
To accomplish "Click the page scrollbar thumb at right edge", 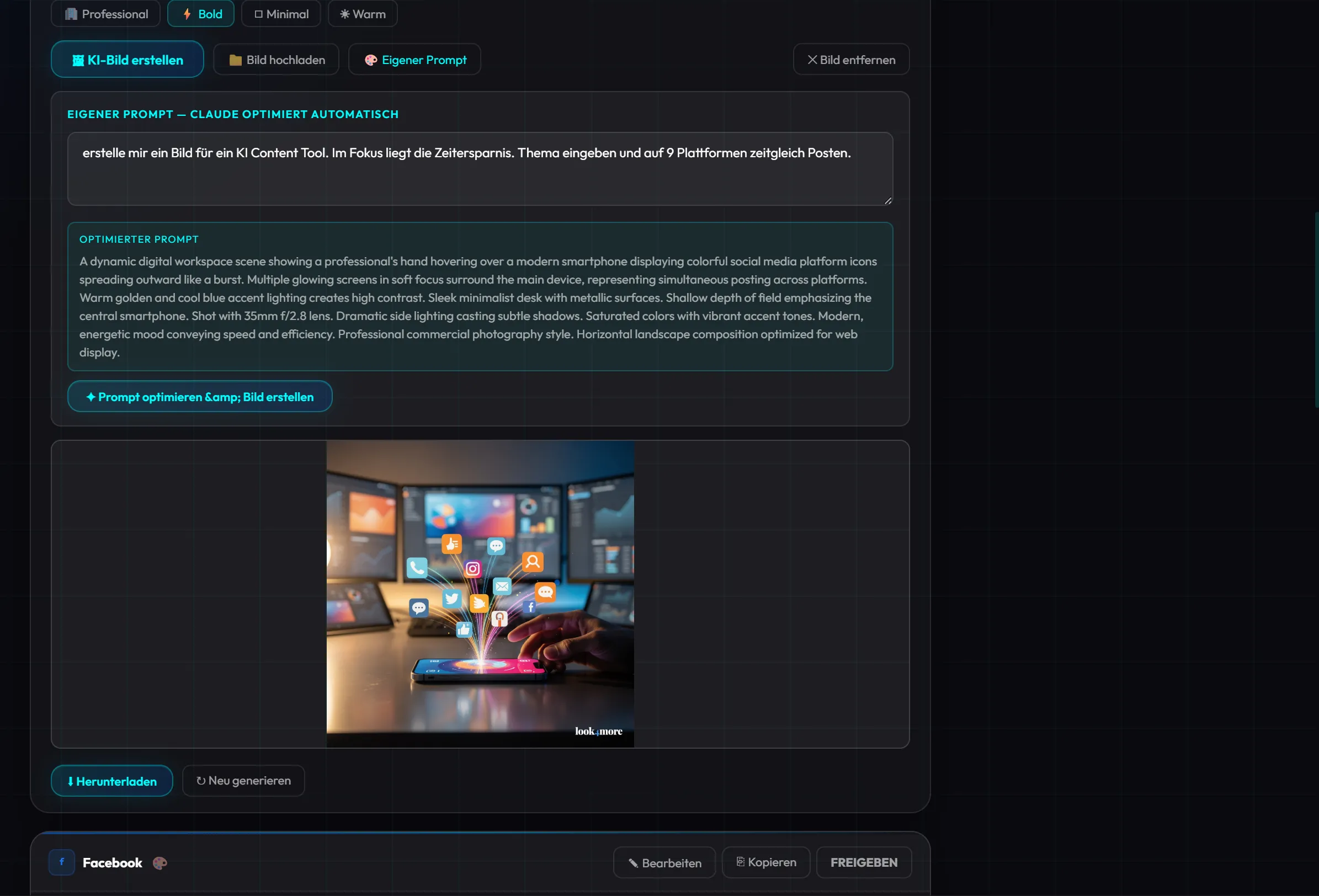I will 1316,310.
